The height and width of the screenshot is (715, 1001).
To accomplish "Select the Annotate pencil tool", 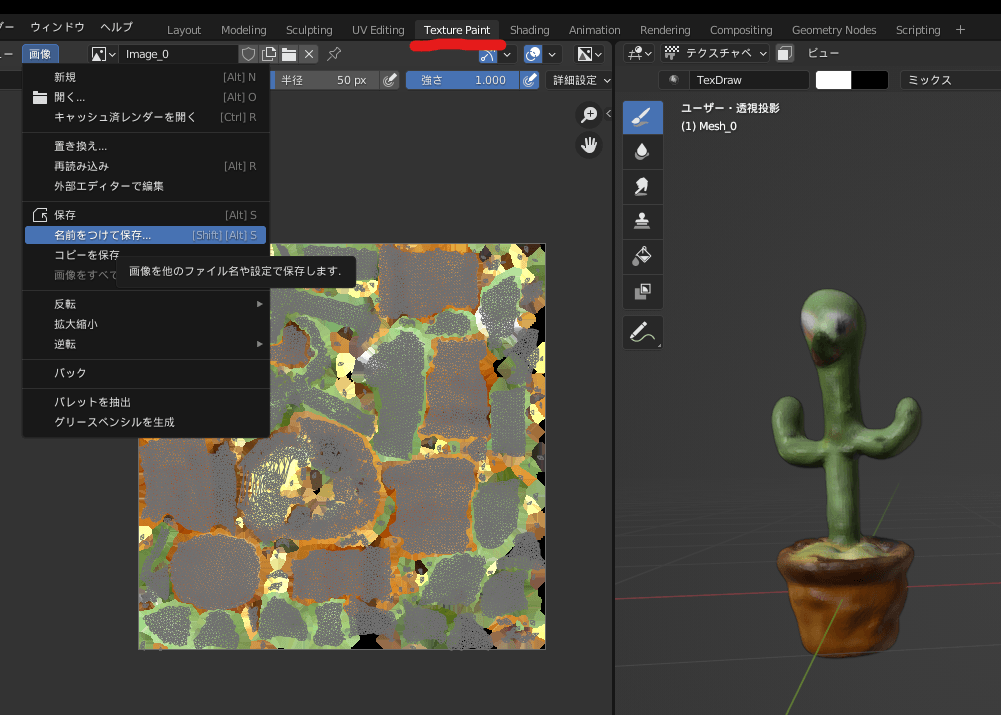I will click(642, 333).
